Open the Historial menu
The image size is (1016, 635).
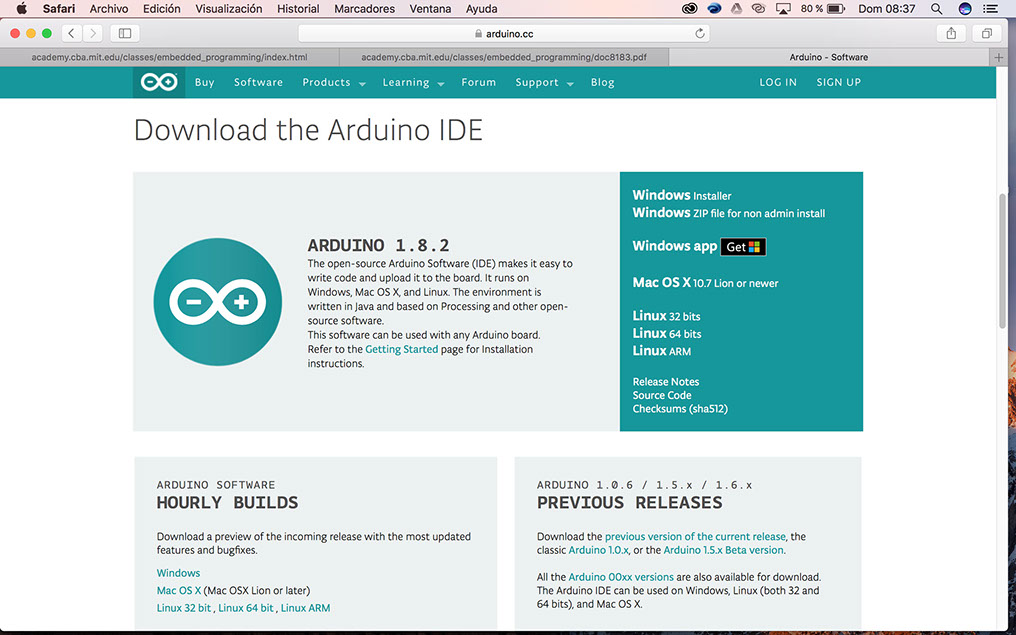pos(298,8)
